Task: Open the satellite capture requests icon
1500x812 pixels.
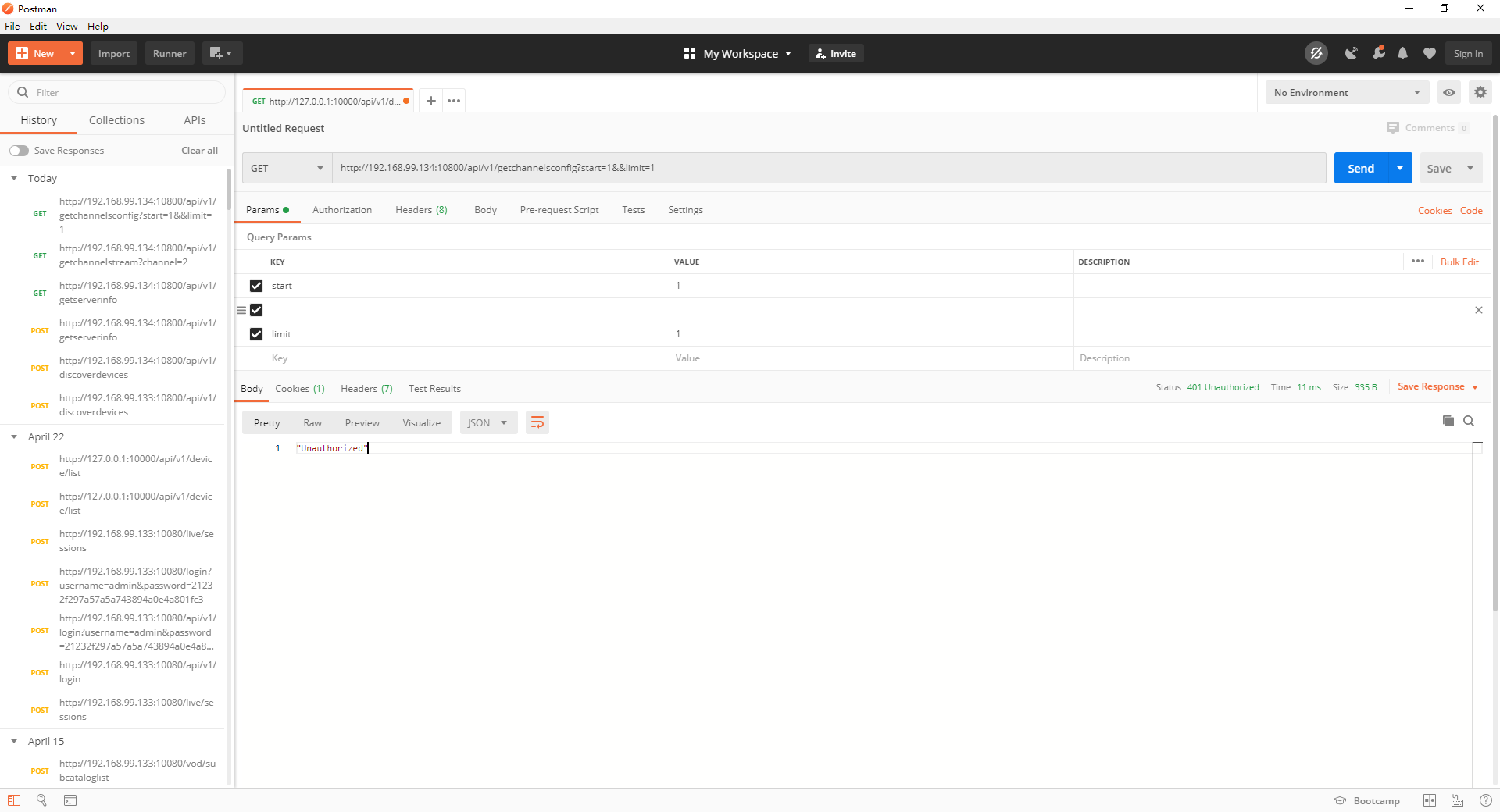Action: [1351, 53]
